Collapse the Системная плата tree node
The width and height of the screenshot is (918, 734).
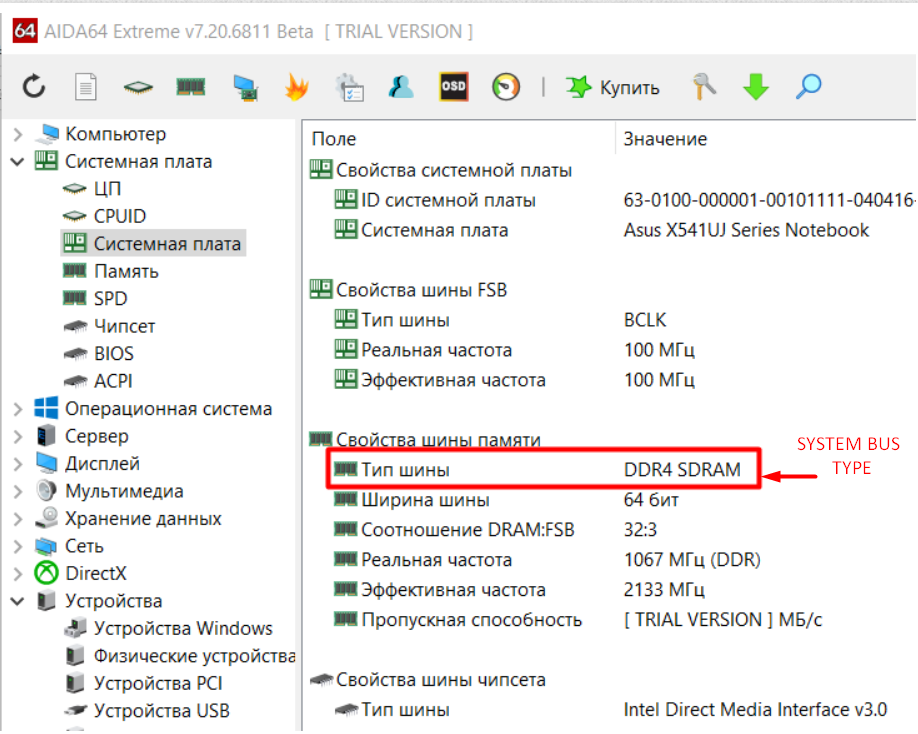18,162
